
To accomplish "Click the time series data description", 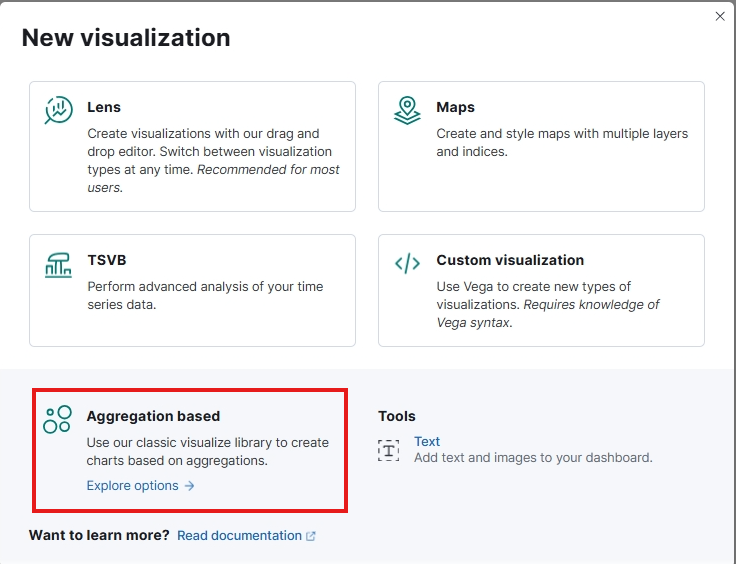I will (205, 295).
